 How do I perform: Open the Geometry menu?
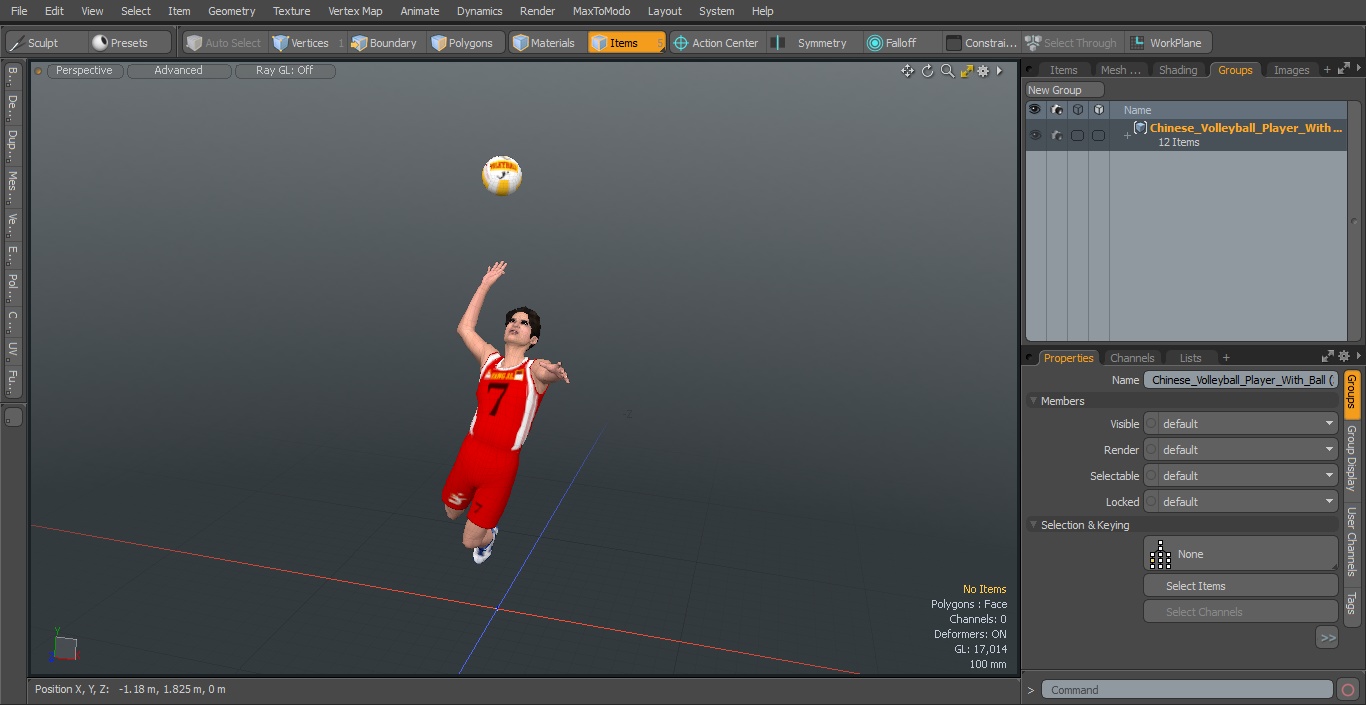[231, 11]
